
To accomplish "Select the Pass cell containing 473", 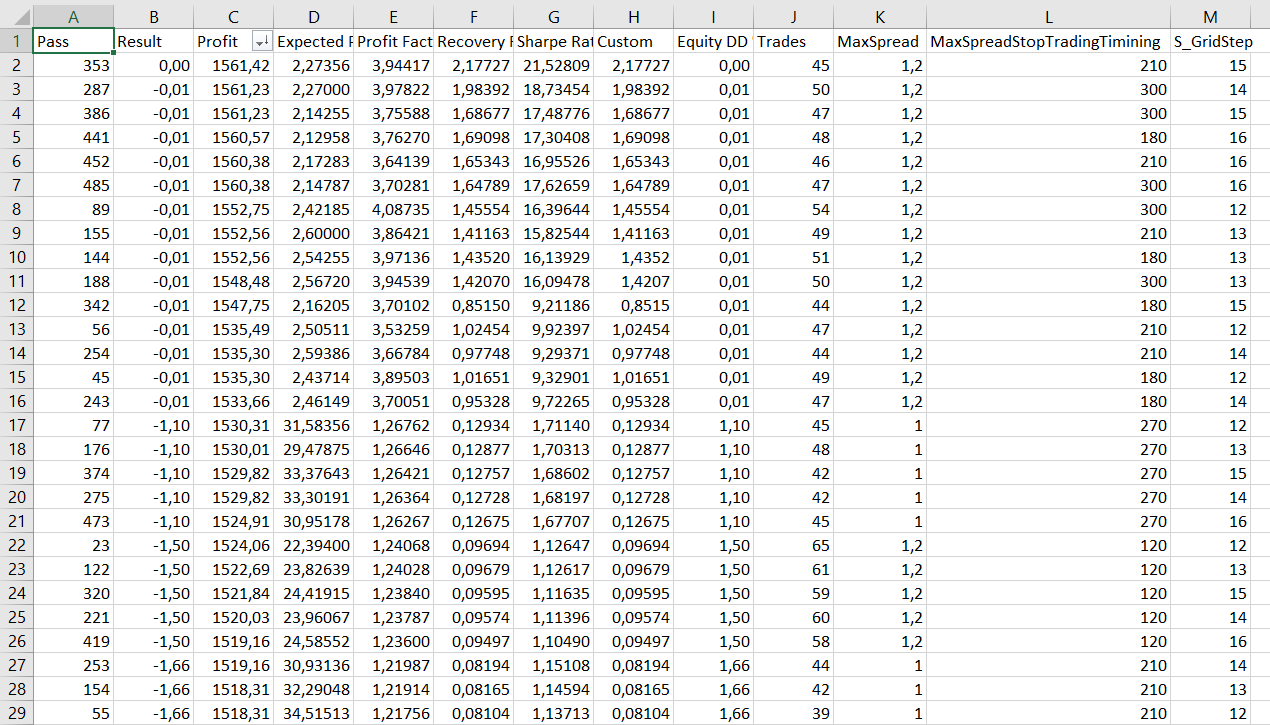I will 73,521.
